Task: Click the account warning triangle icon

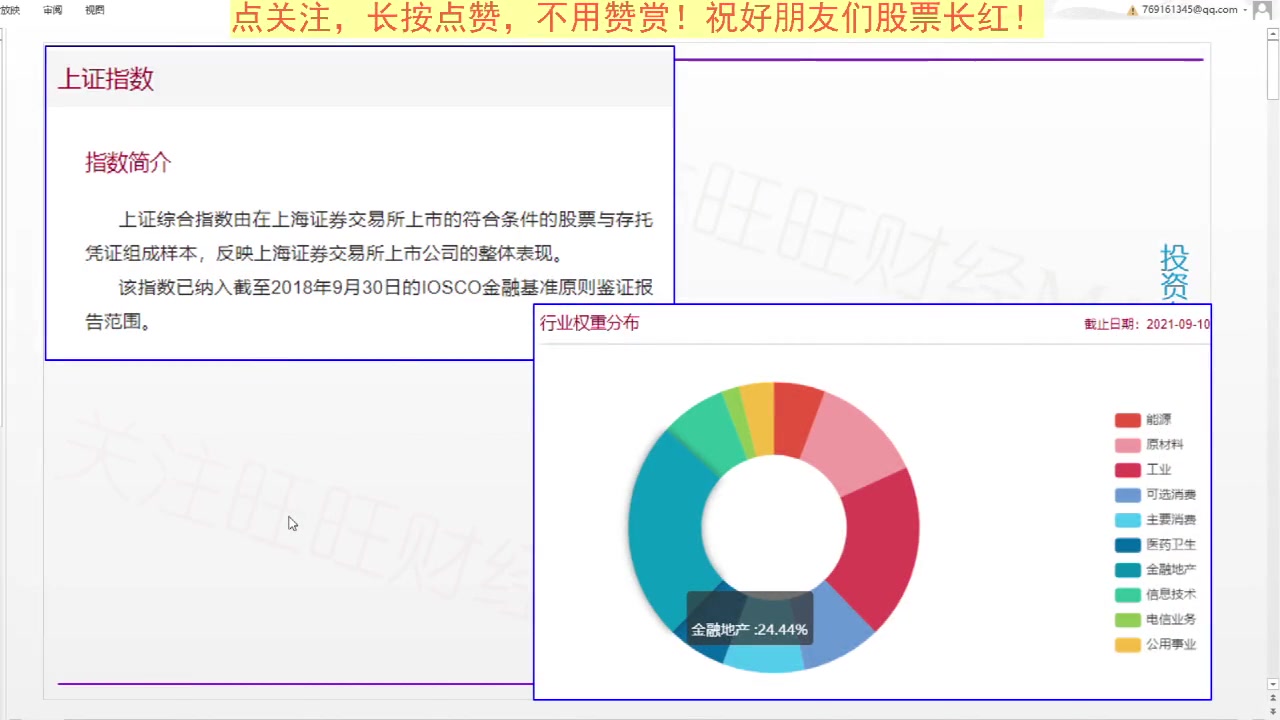Action: (1133, 10)
